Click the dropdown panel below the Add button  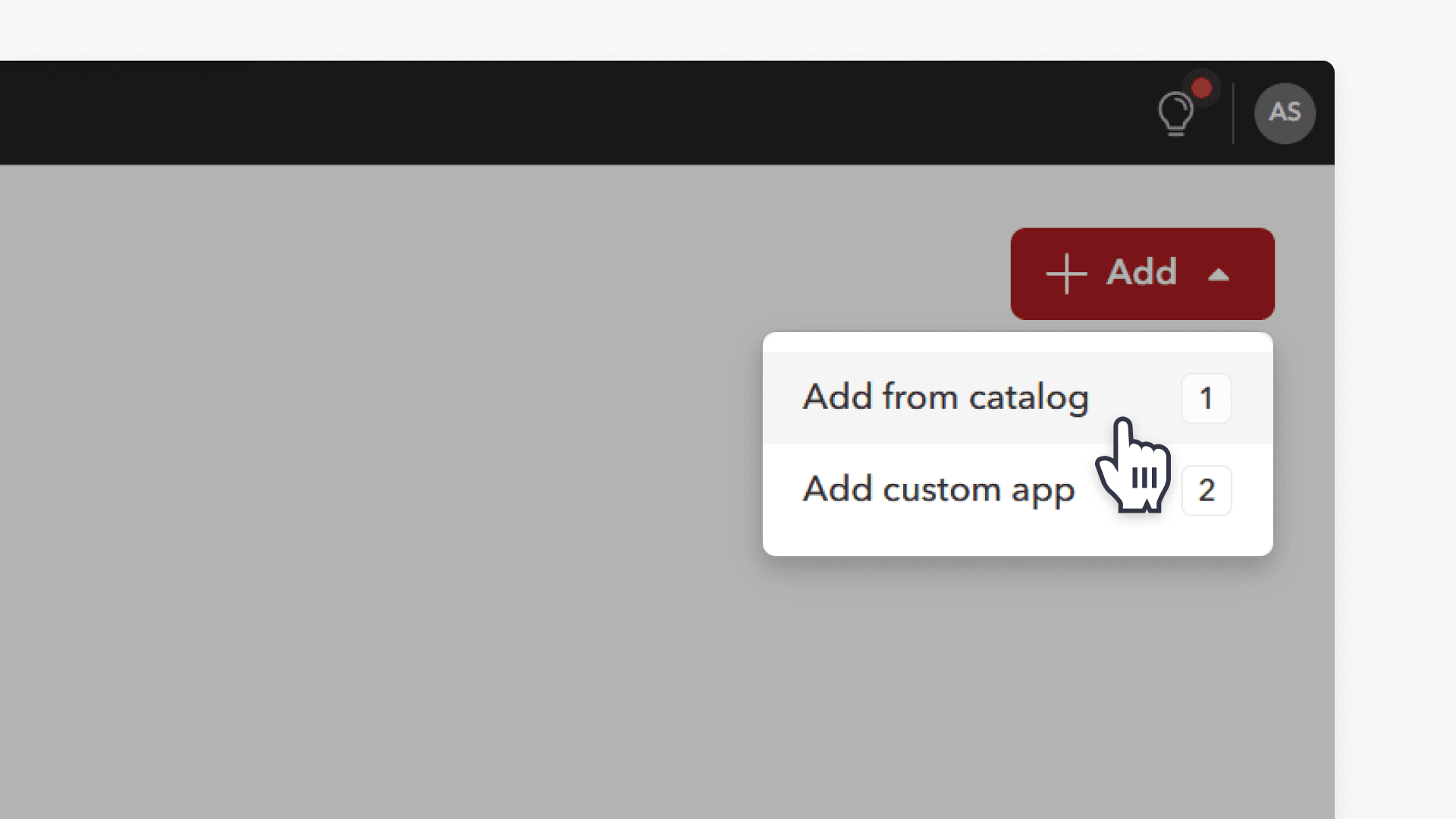tap(1017, 444)
